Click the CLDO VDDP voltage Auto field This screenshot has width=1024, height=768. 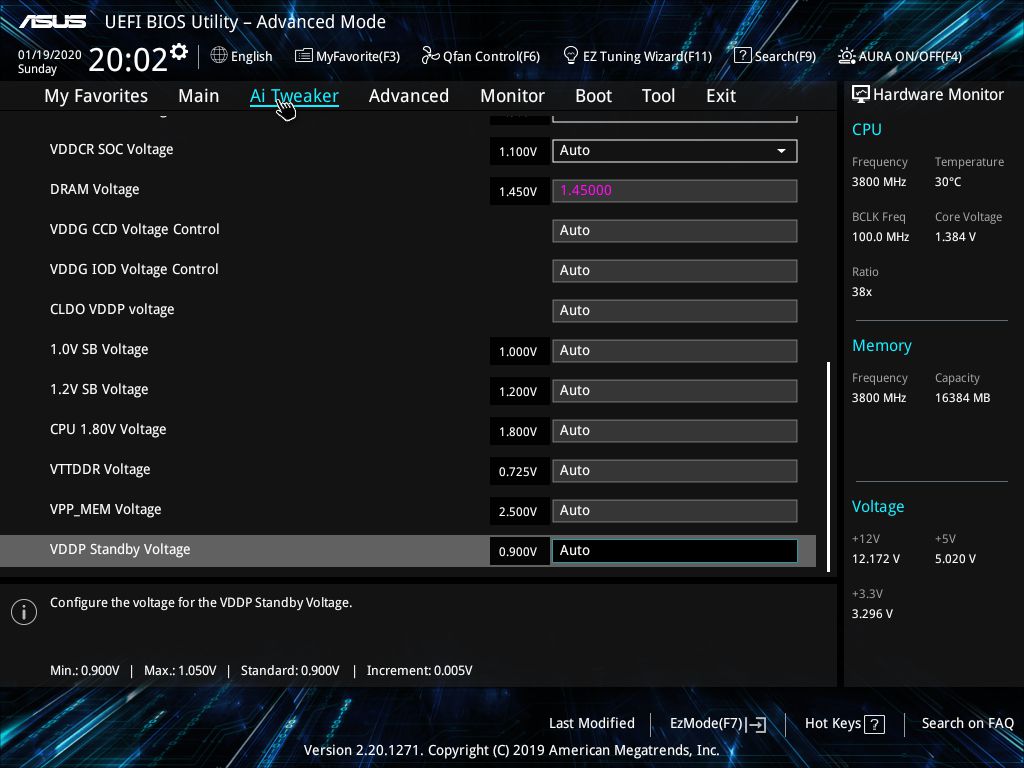pyautogui.click(x=675, y=310)
